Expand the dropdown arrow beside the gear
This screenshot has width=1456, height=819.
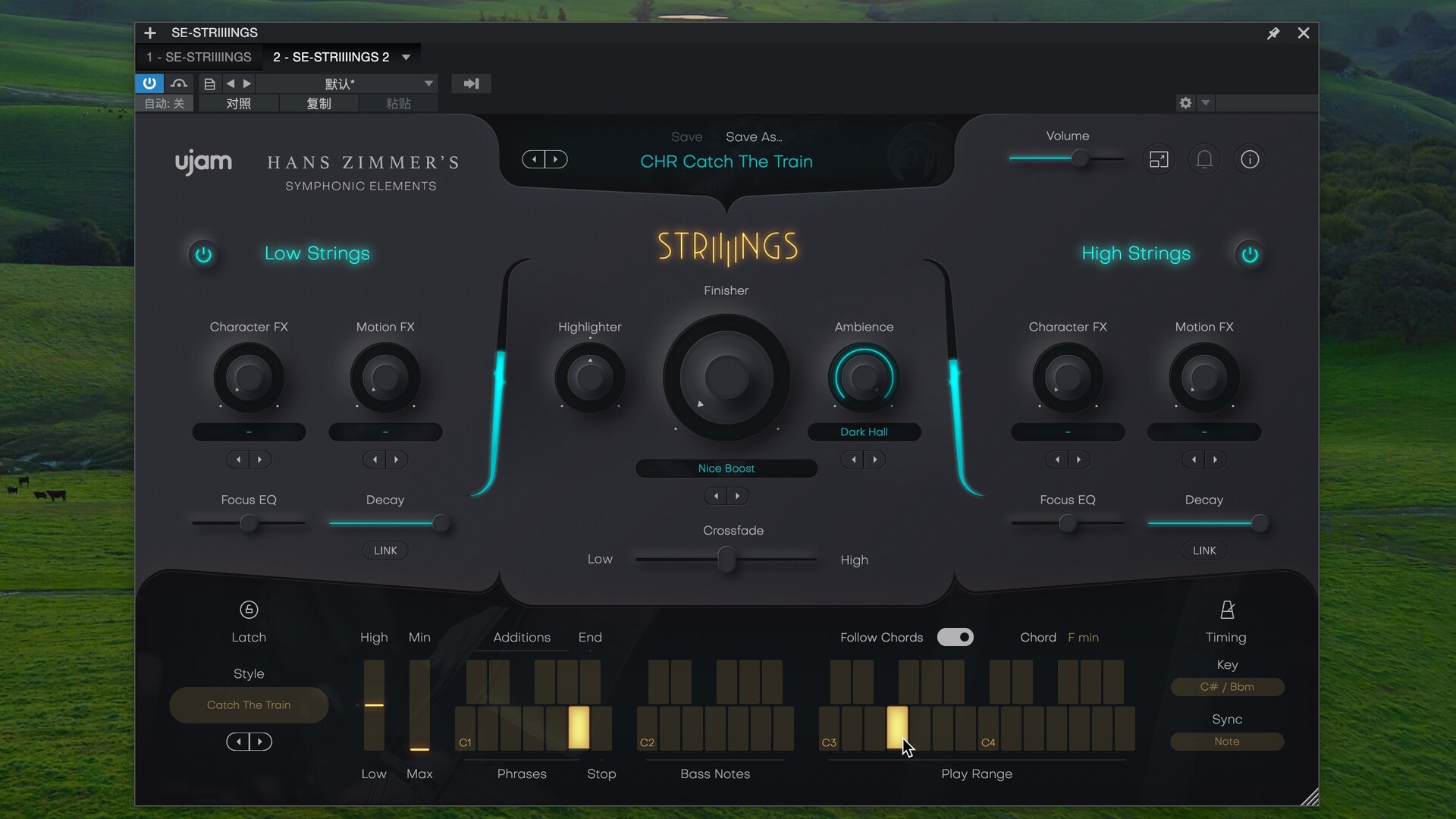(x=1206, y=102)
